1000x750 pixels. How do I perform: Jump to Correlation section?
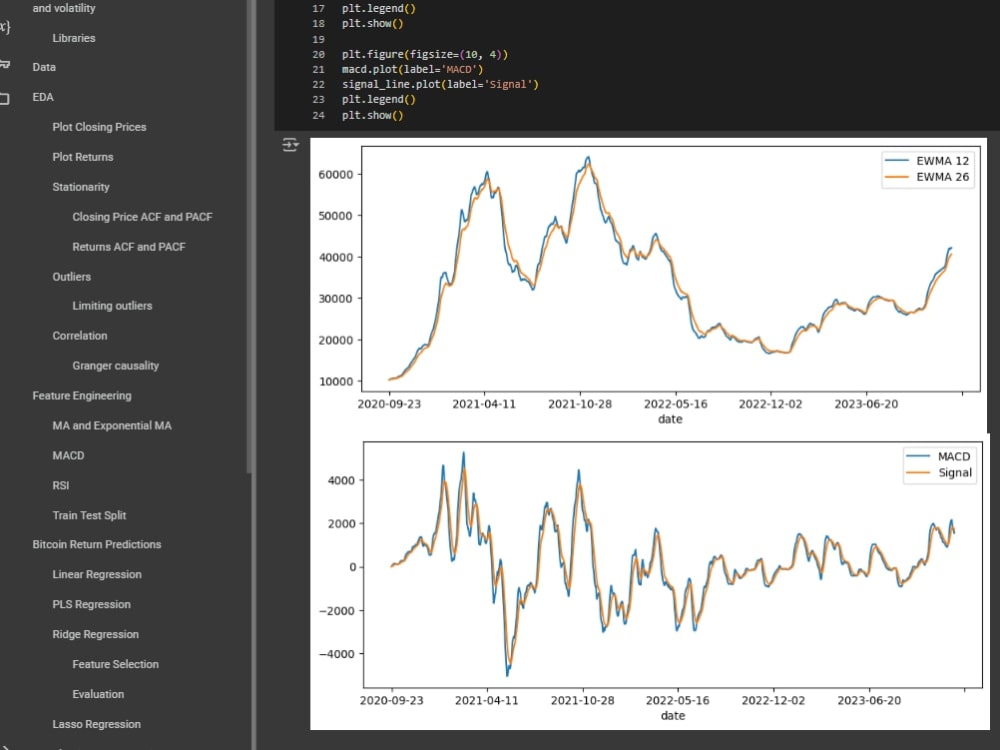click(x=80, y=335)
